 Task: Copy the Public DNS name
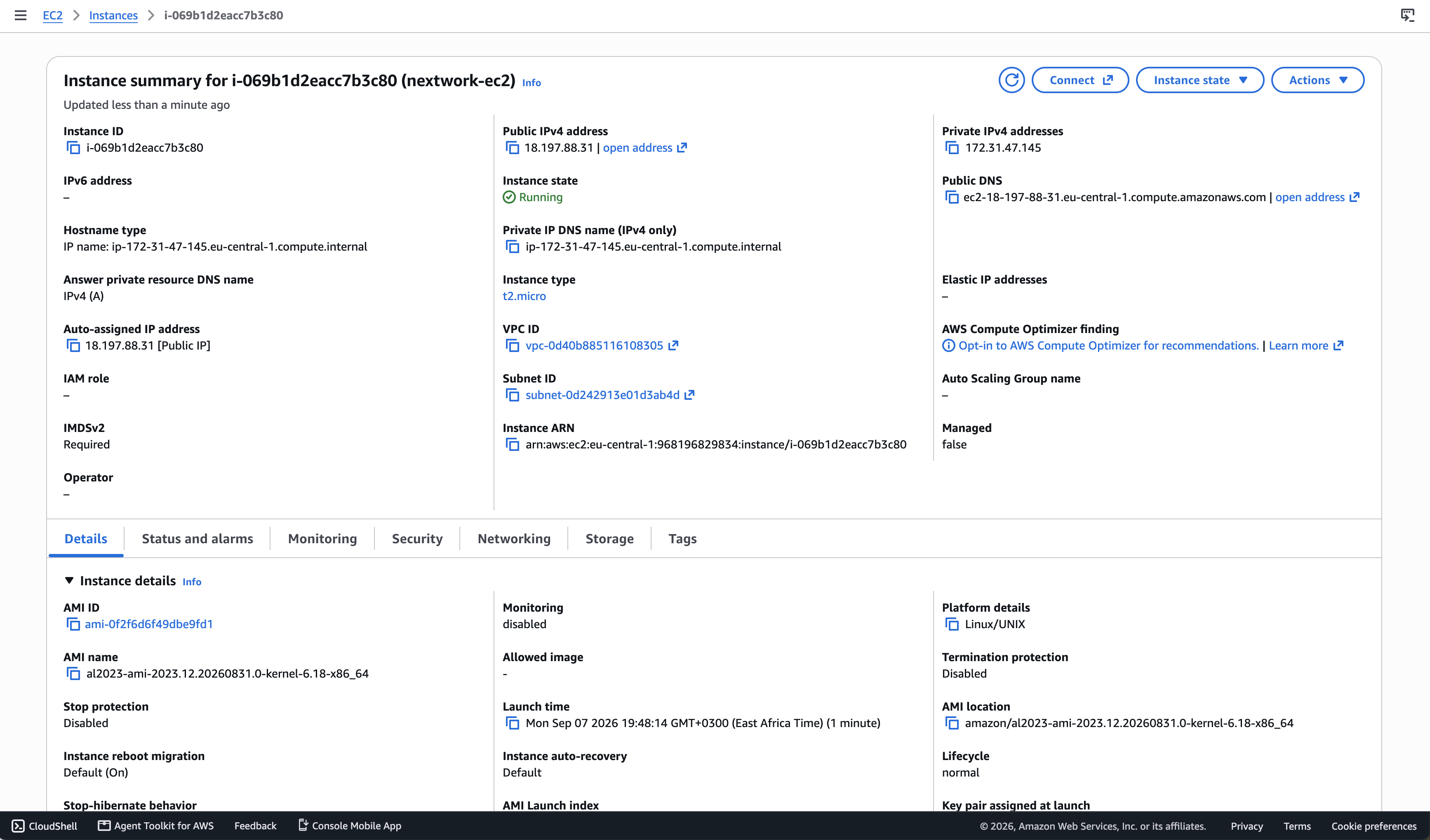coord(952,197)
